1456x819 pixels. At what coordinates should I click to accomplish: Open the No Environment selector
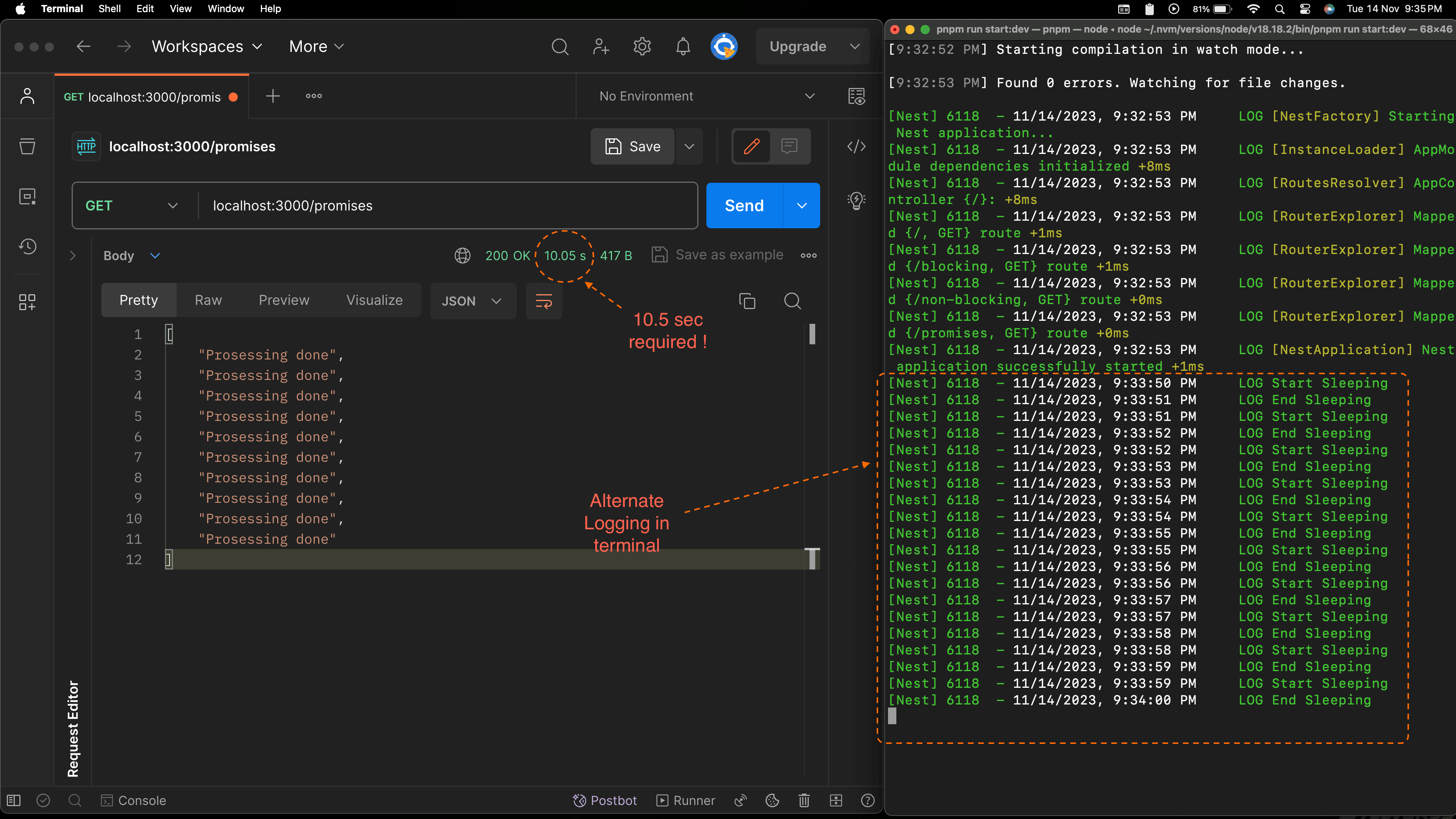click(x=706, y=96)
